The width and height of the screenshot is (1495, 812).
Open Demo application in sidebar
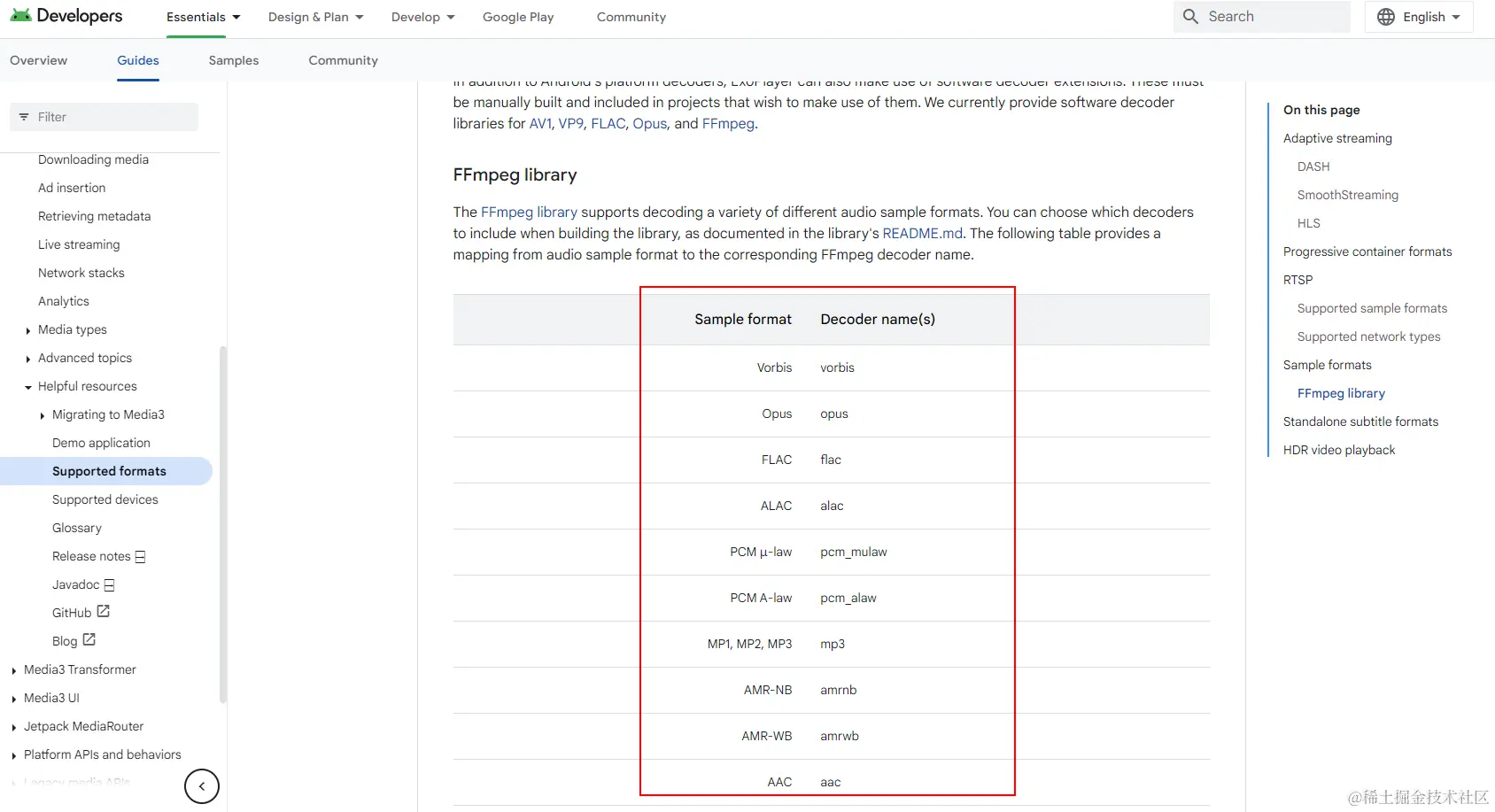[101, 443]
